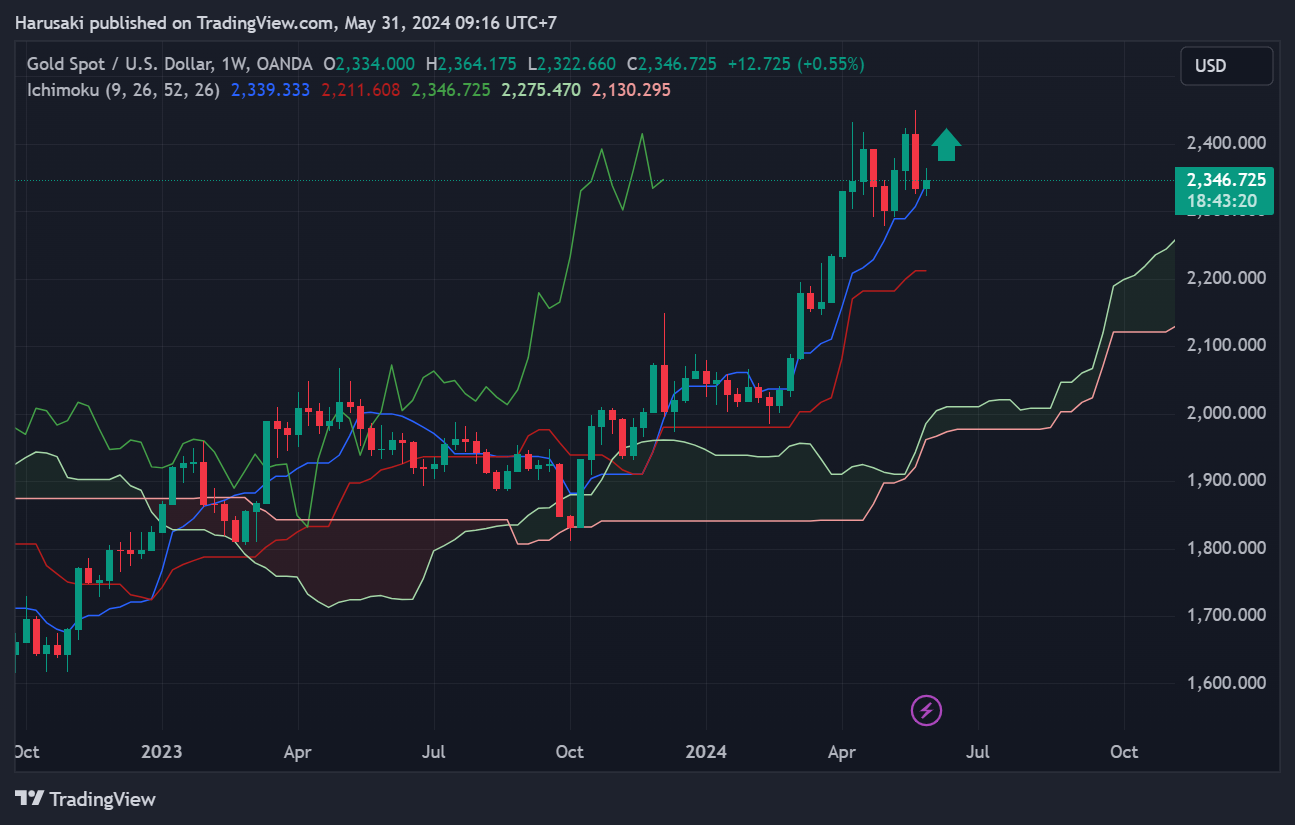Image resolution: width=1295 pixels, height=825 pixels.
Task: Select the Ichimoku (9, 26, 52, 26) indicator legend
Action: 123,90
